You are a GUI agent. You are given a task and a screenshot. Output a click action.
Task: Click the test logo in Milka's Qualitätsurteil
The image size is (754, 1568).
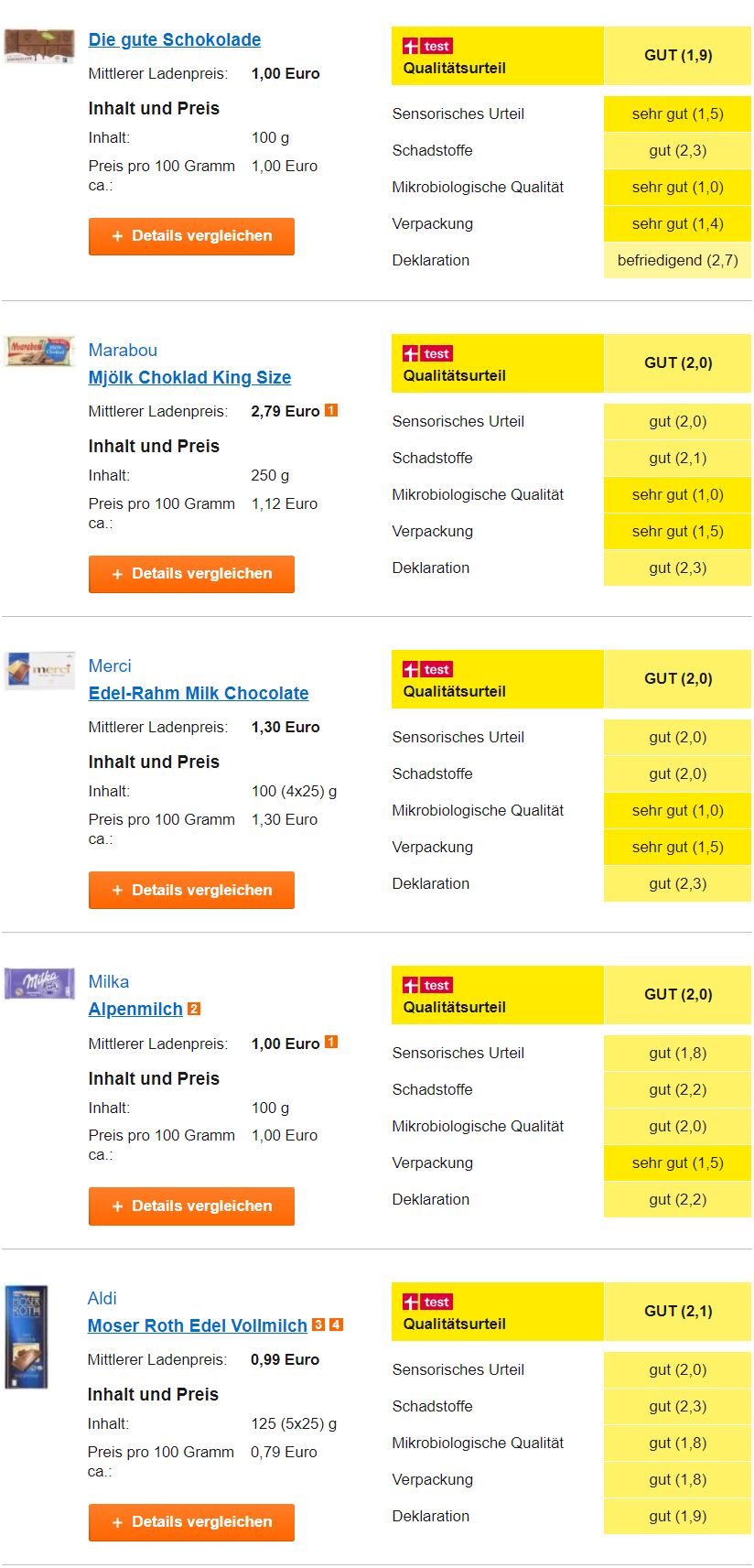[428, 986]
